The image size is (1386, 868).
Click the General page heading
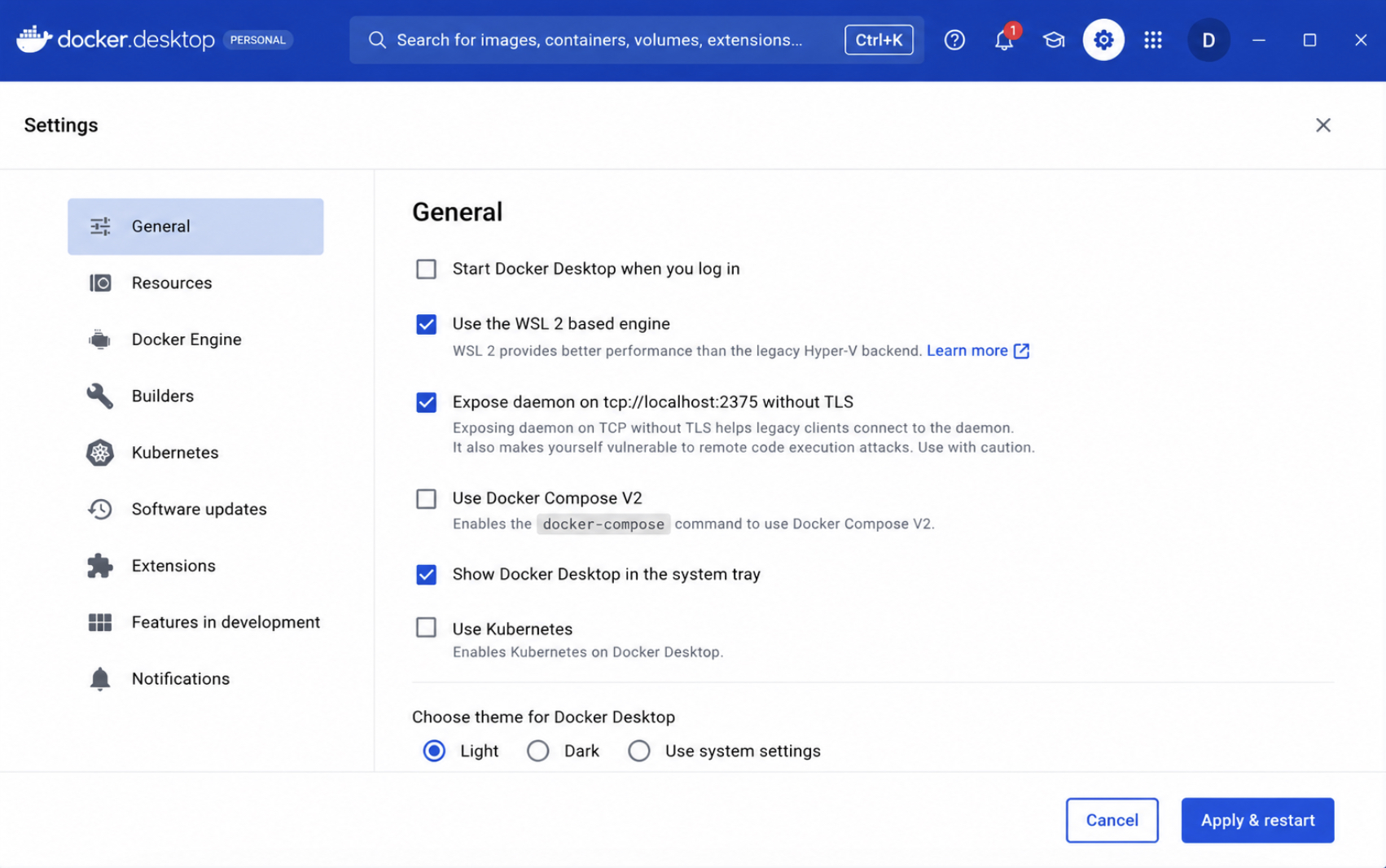458,212
